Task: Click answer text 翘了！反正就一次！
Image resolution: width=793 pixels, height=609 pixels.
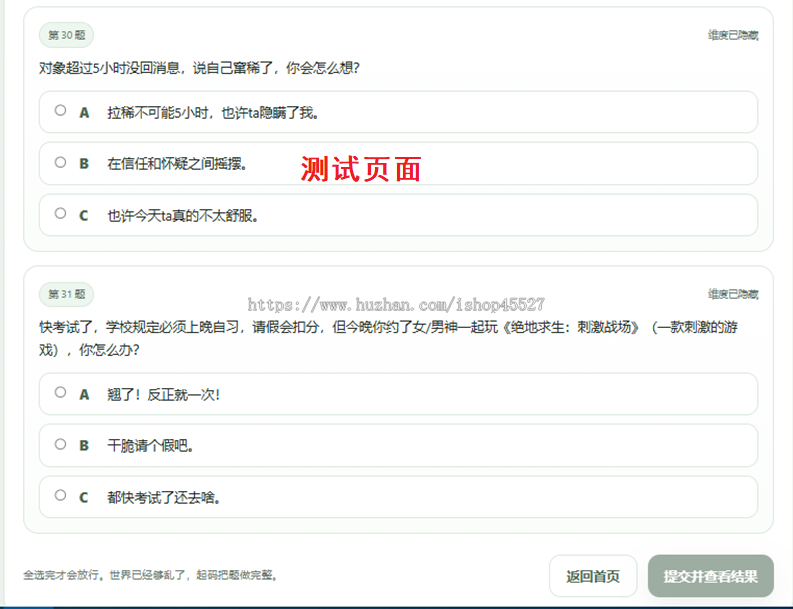Action: click(x=163, y=395)
